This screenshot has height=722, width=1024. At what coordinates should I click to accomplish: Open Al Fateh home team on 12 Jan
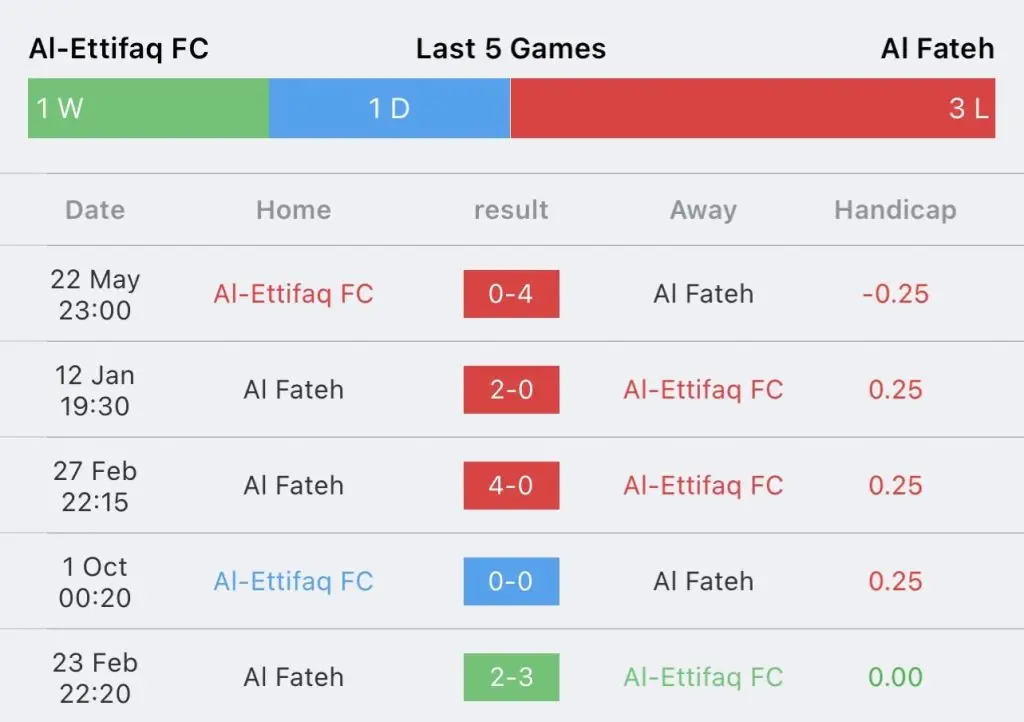(293, 390)
